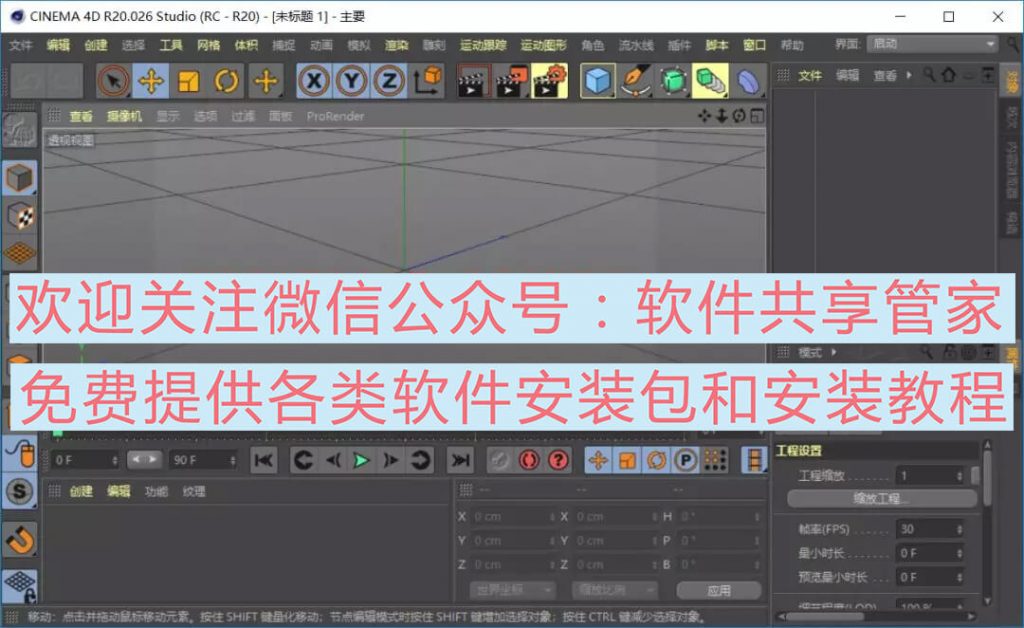Click the film strip timeline layout icon

click(x=754, y=460)
